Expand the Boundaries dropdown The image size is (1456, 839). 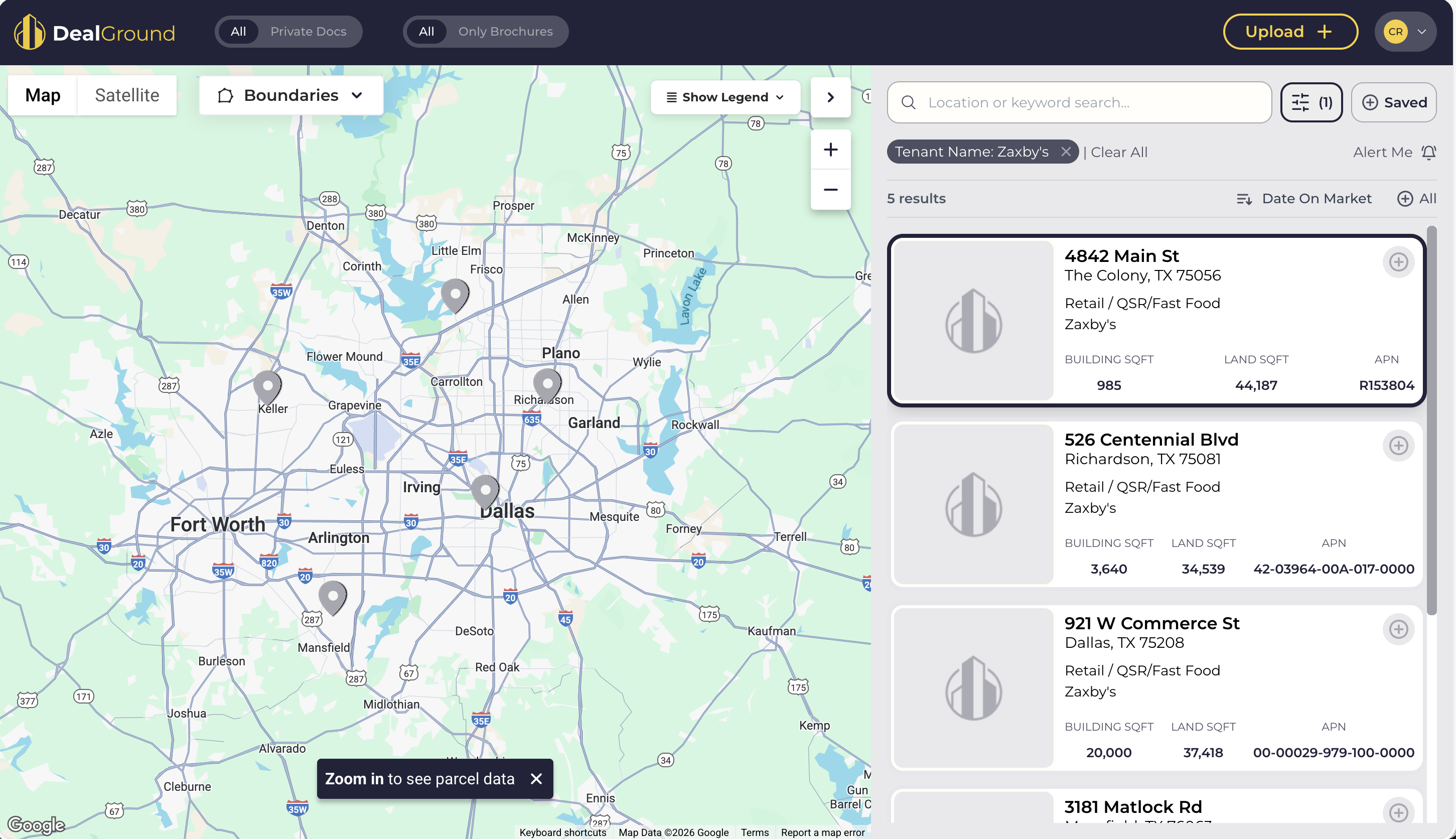coord(291,95)
